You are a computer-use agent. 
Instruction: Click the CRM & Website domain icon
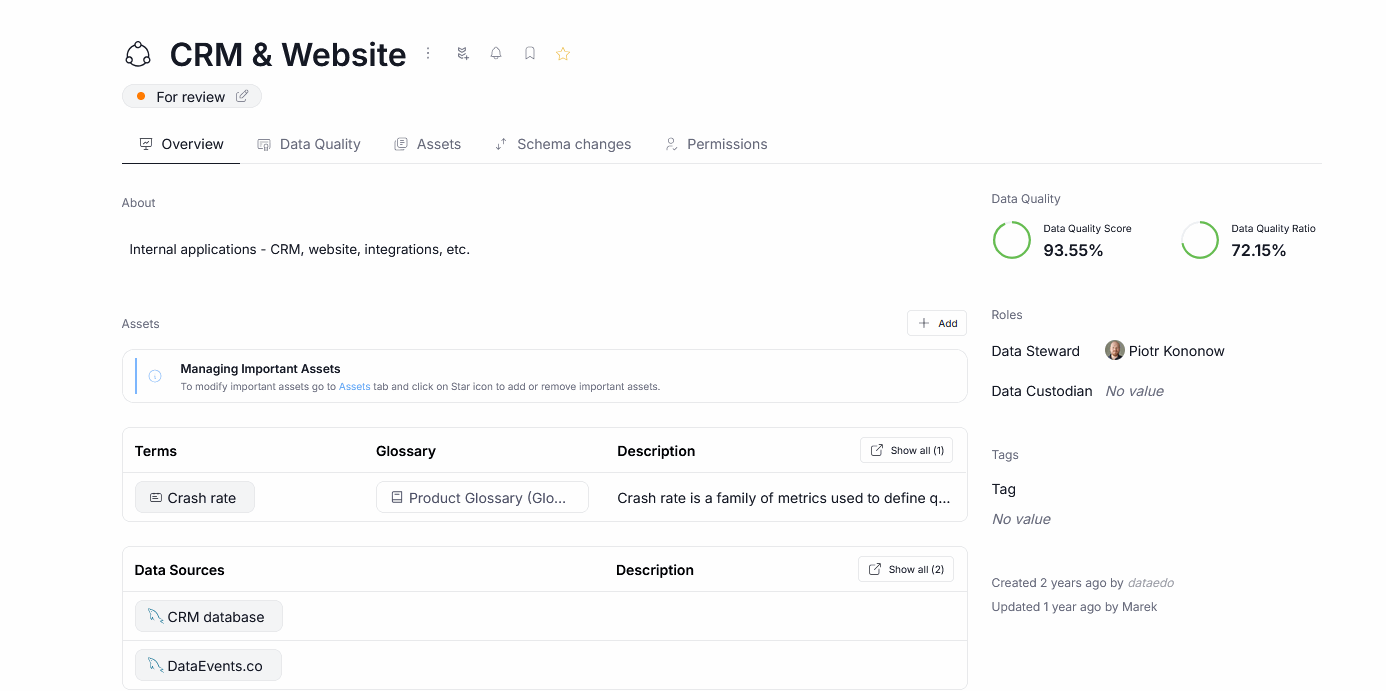[x=138, y=54]
